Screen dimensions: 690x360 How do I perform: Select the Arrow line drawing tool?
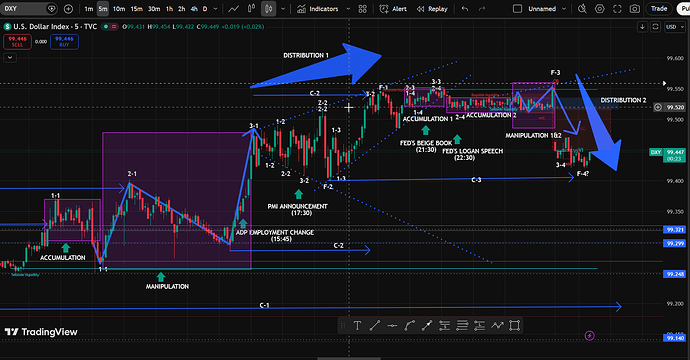(x=427, y=326)
